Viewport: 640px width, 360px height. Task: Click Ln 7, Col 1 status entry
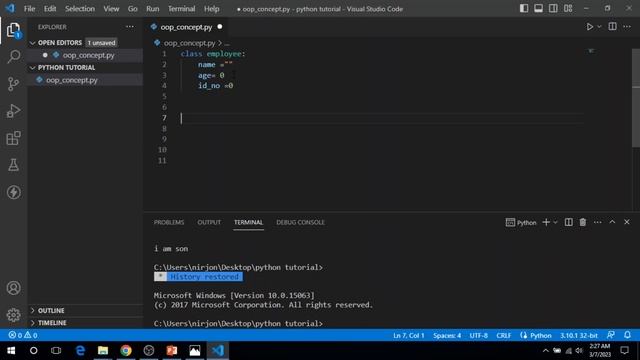[x=409, y=335]
